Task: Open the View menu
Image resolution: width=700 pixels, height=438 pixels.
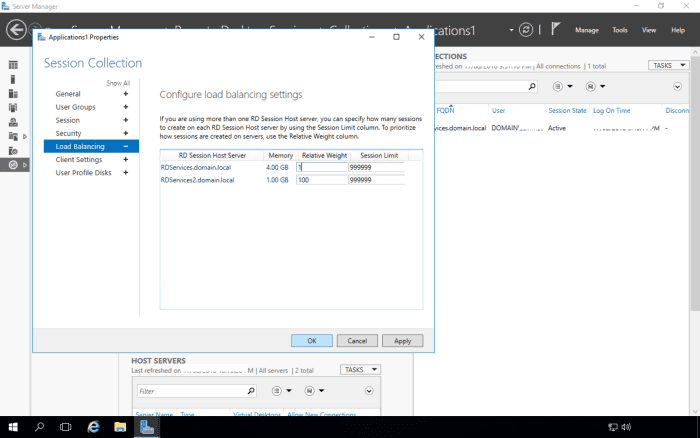Action: (x=649, y=30)
